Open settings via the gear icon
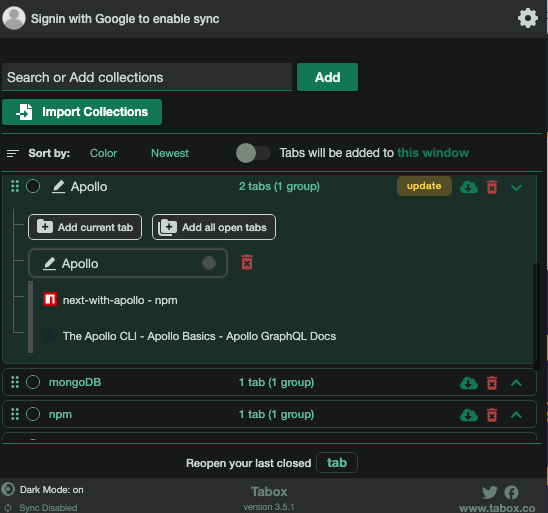Image resolution: width=548 pixels, height=513 pixels. click(x=527, y=18)
